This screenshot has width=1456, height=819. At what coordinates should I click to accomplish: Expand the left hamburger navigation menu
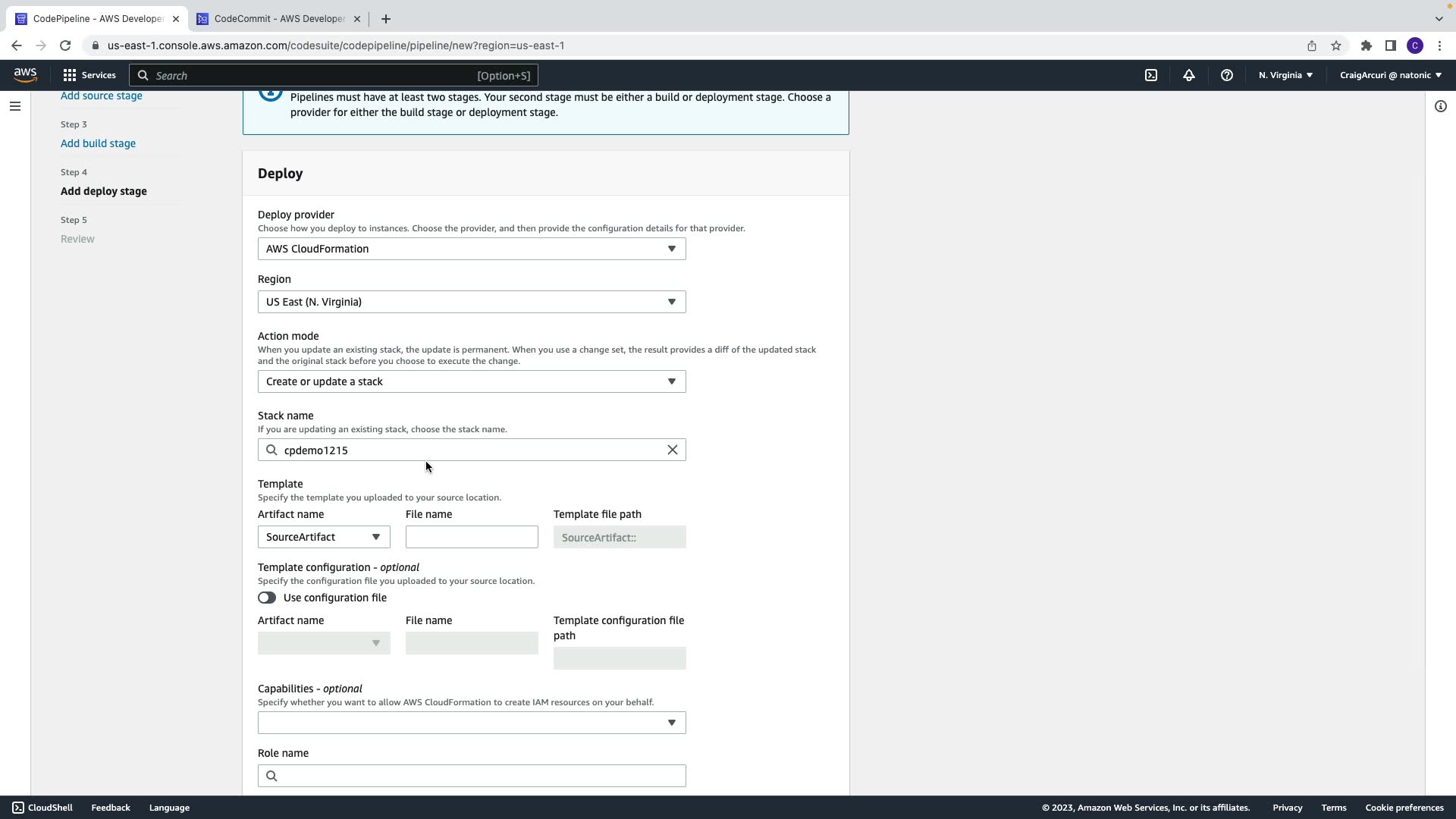15,106
